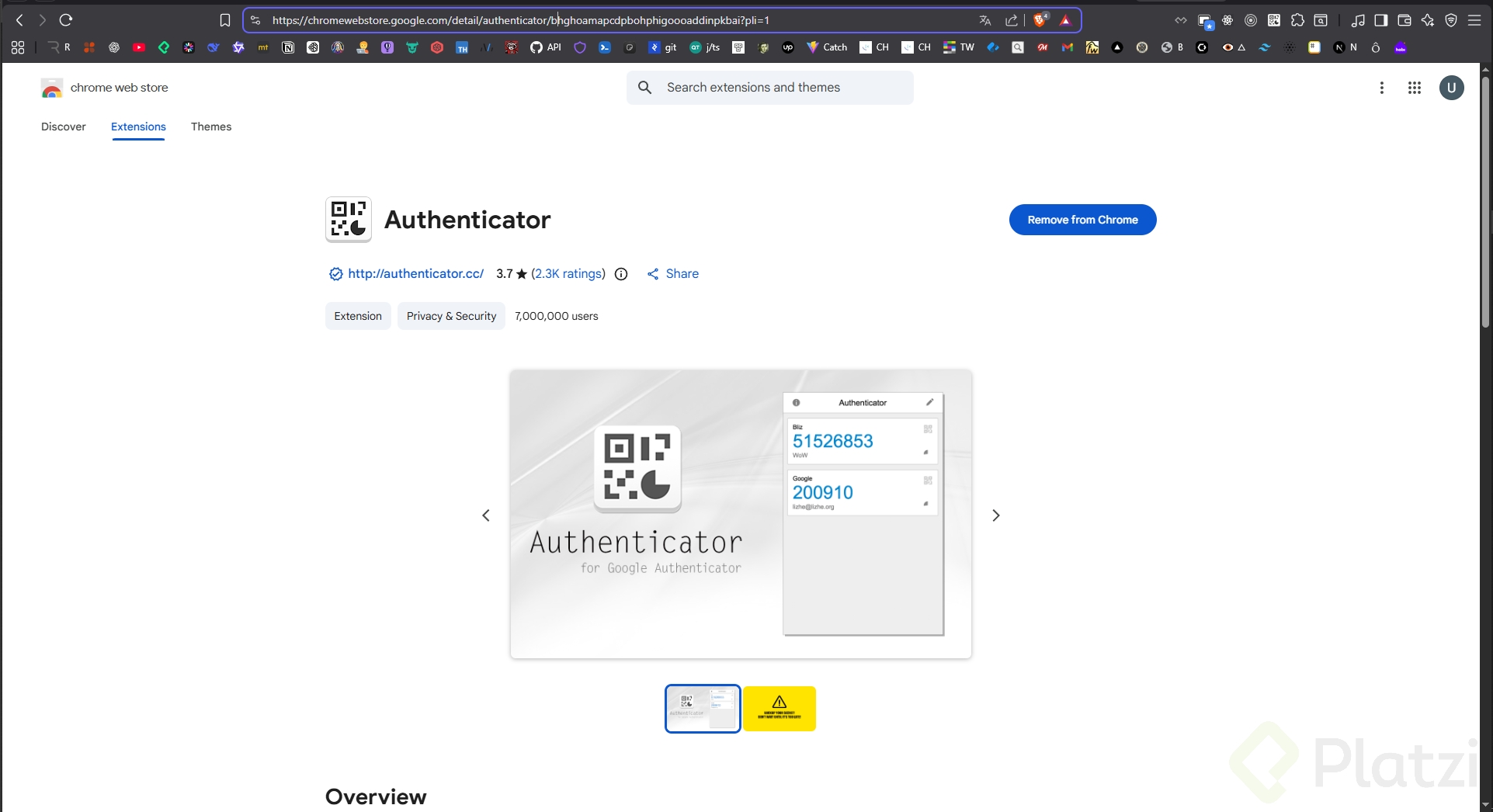Show previous screenshot with left chevron

486,515
